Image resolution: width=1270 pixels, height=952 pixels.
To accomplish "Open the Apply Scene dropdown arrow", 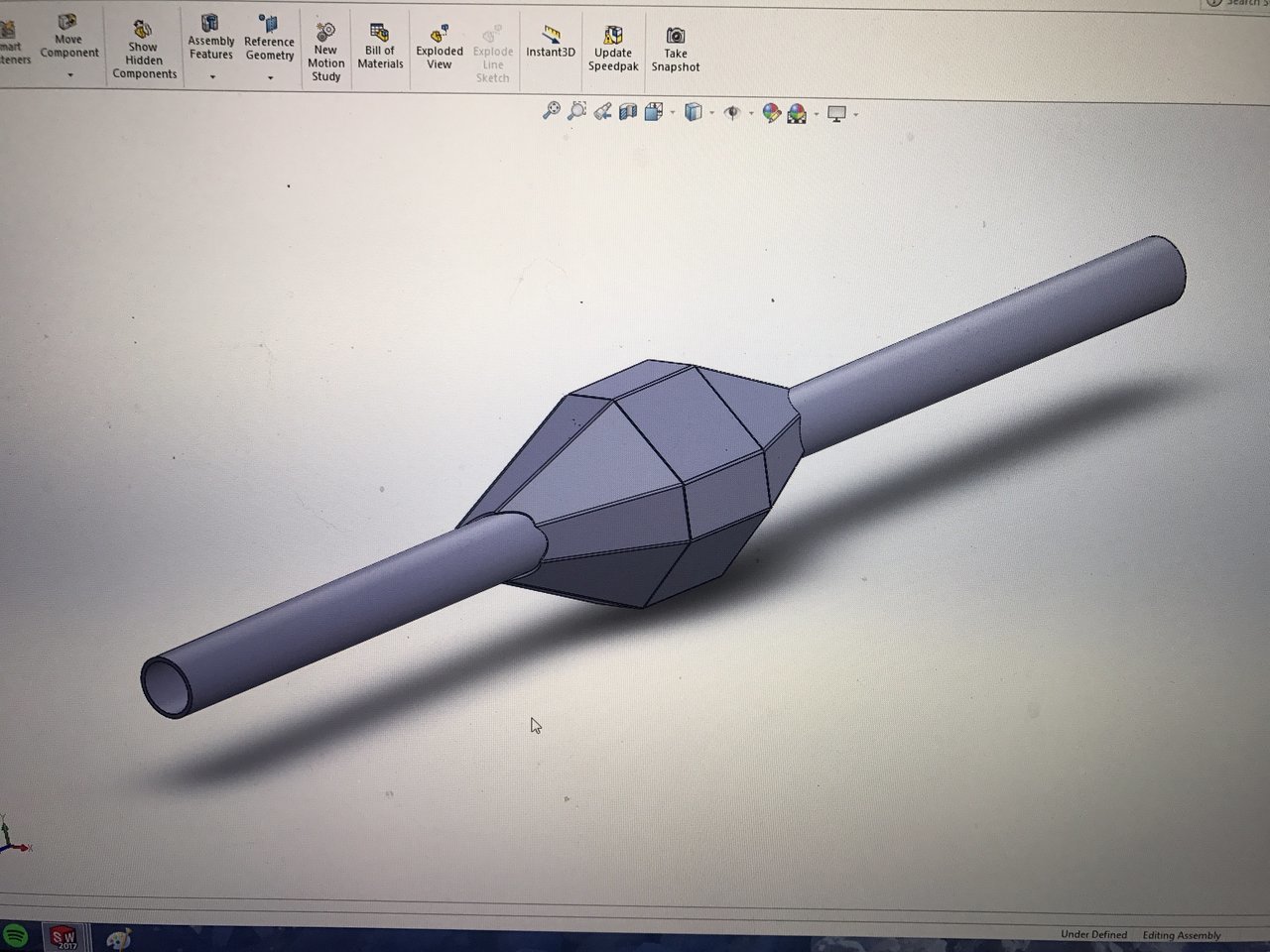I will point(817,115).
